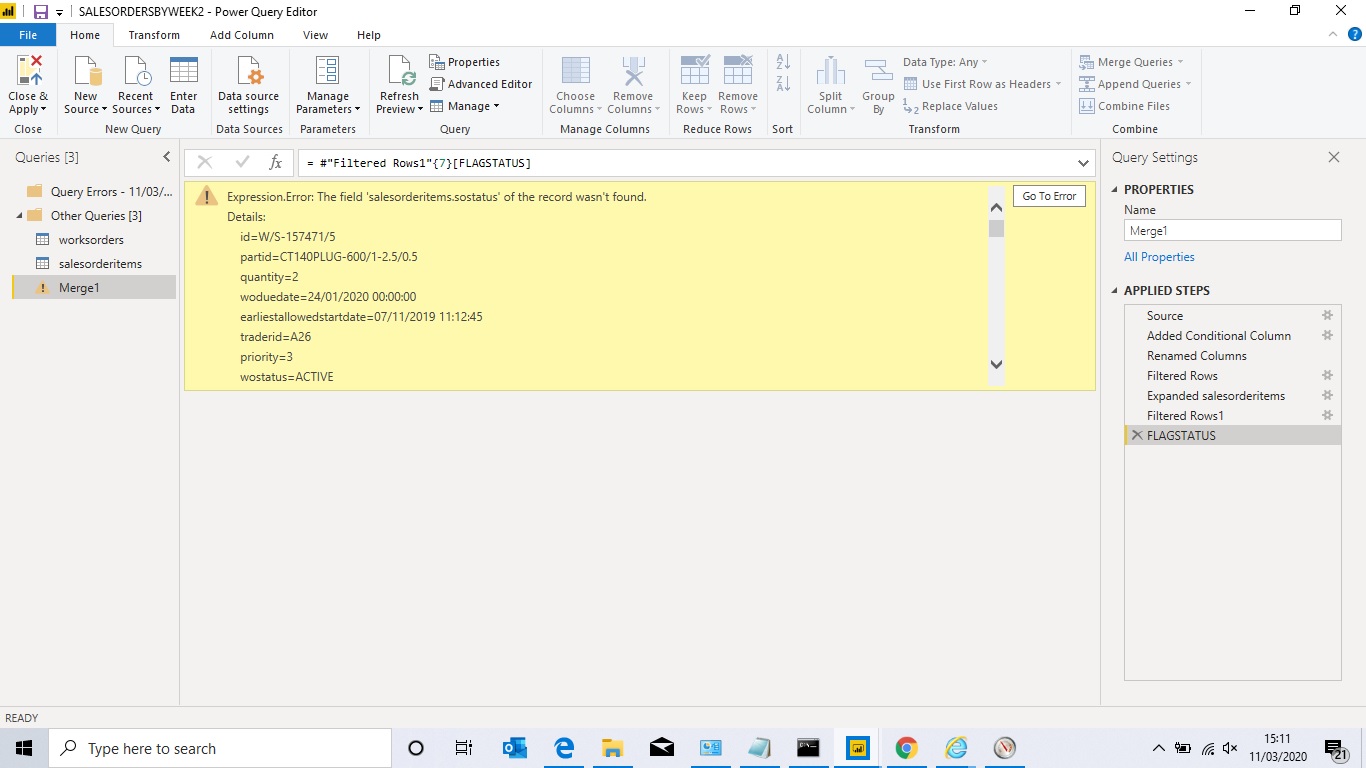
Task: Open the Manage query dropdown
Action: coord(465,106)
